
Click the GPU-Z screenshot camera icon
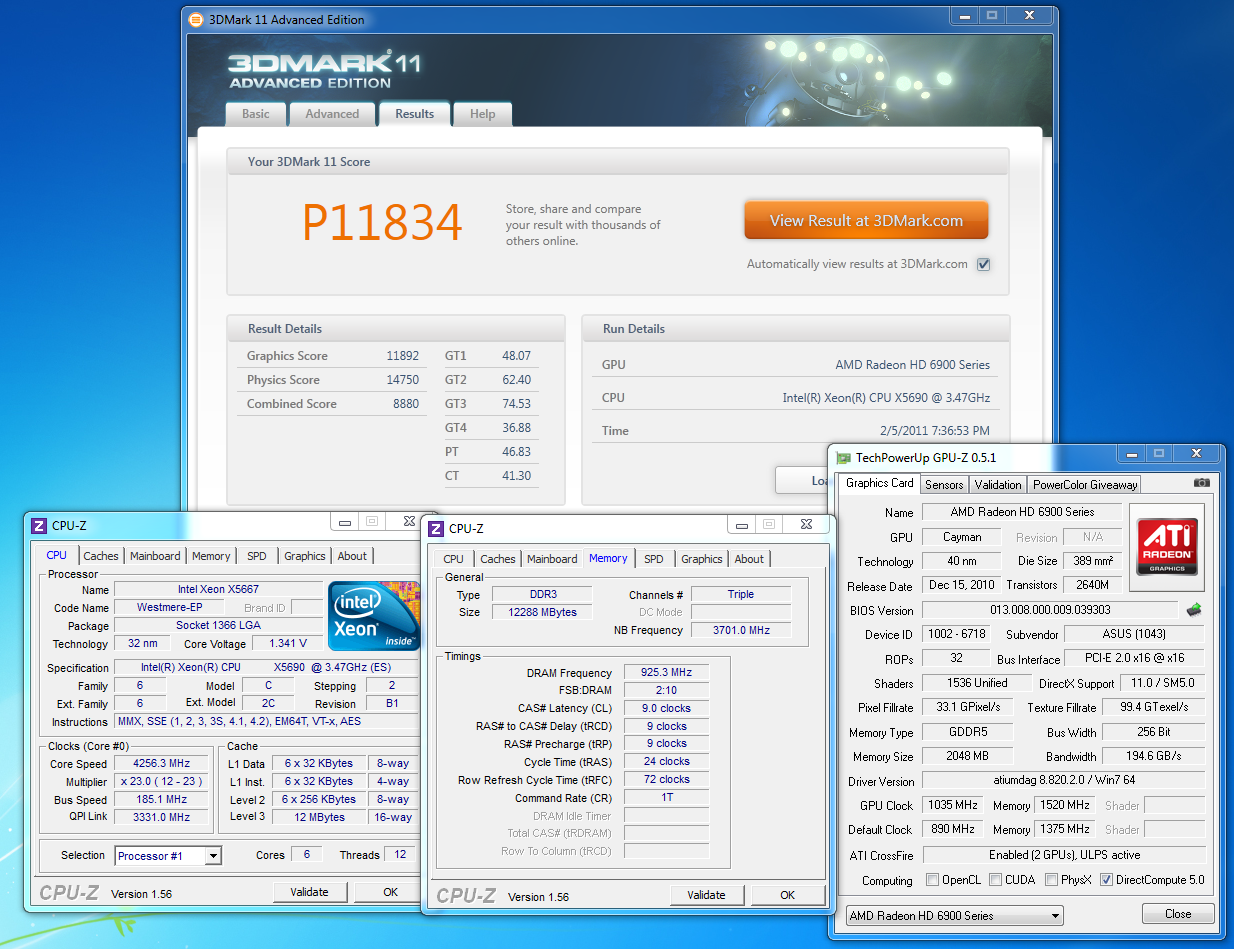(1201, 483)
